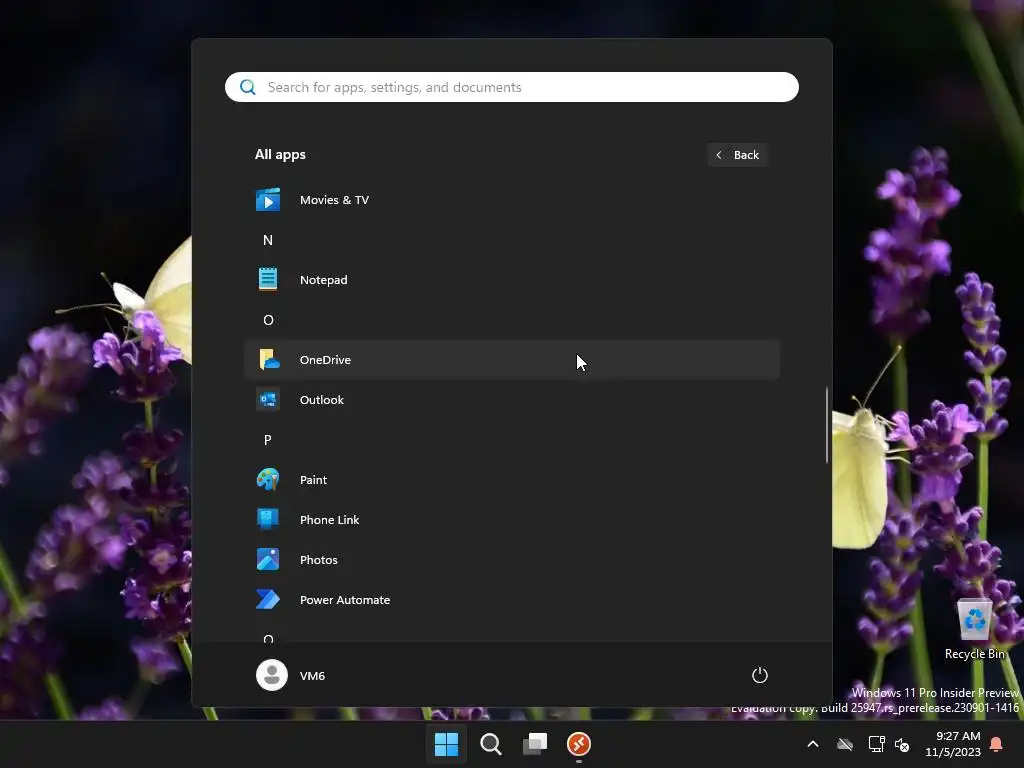Open Task View in the taskbar

535,744
